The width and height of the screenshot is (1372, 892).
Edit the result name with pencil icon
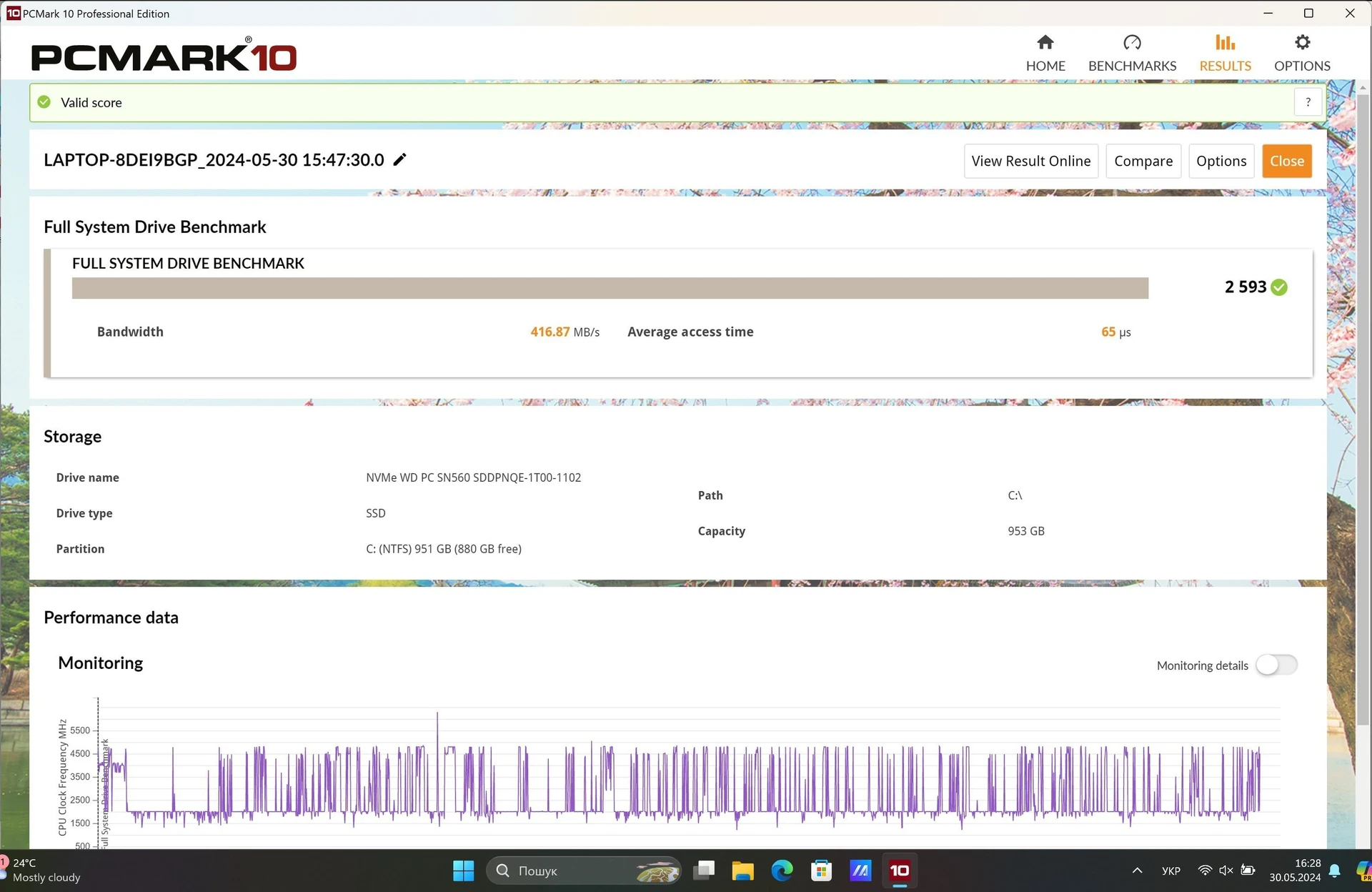[400, 159]
